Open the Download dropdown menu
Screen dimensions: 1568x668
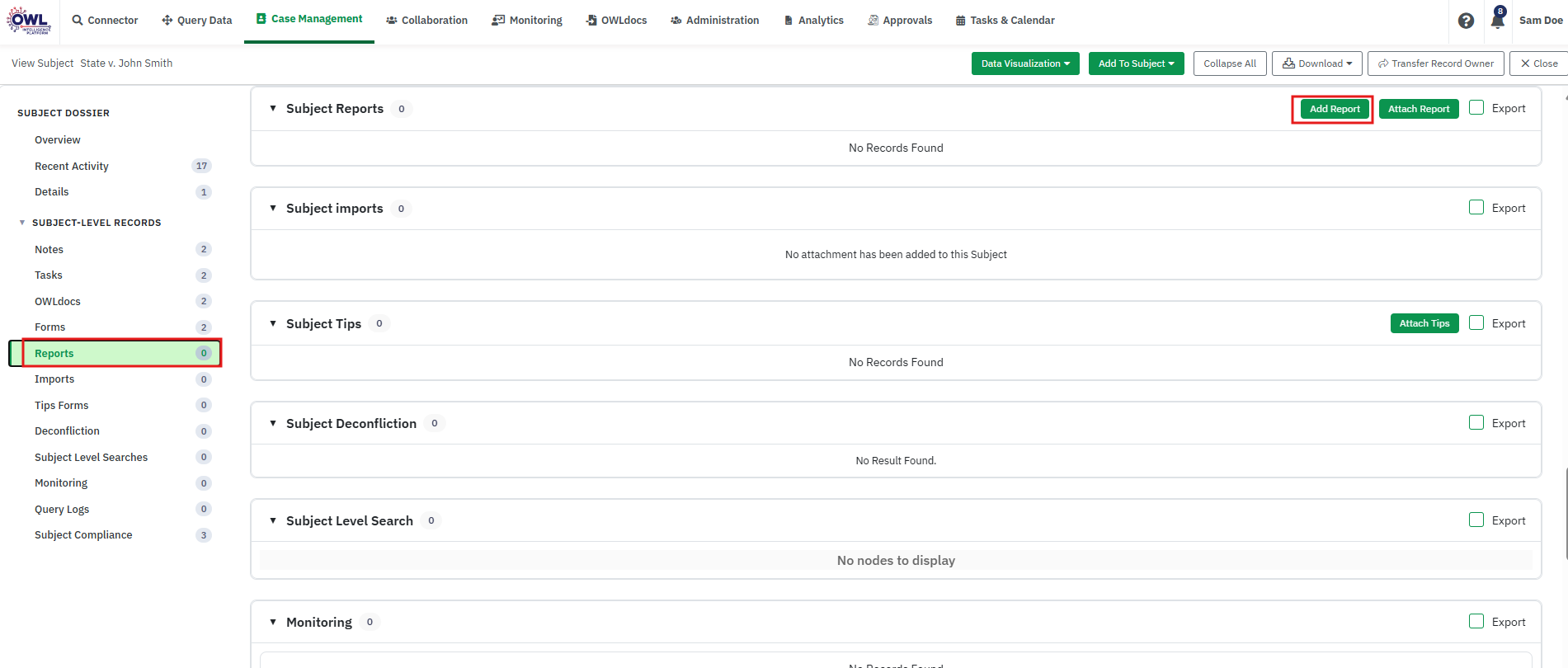1317,64
